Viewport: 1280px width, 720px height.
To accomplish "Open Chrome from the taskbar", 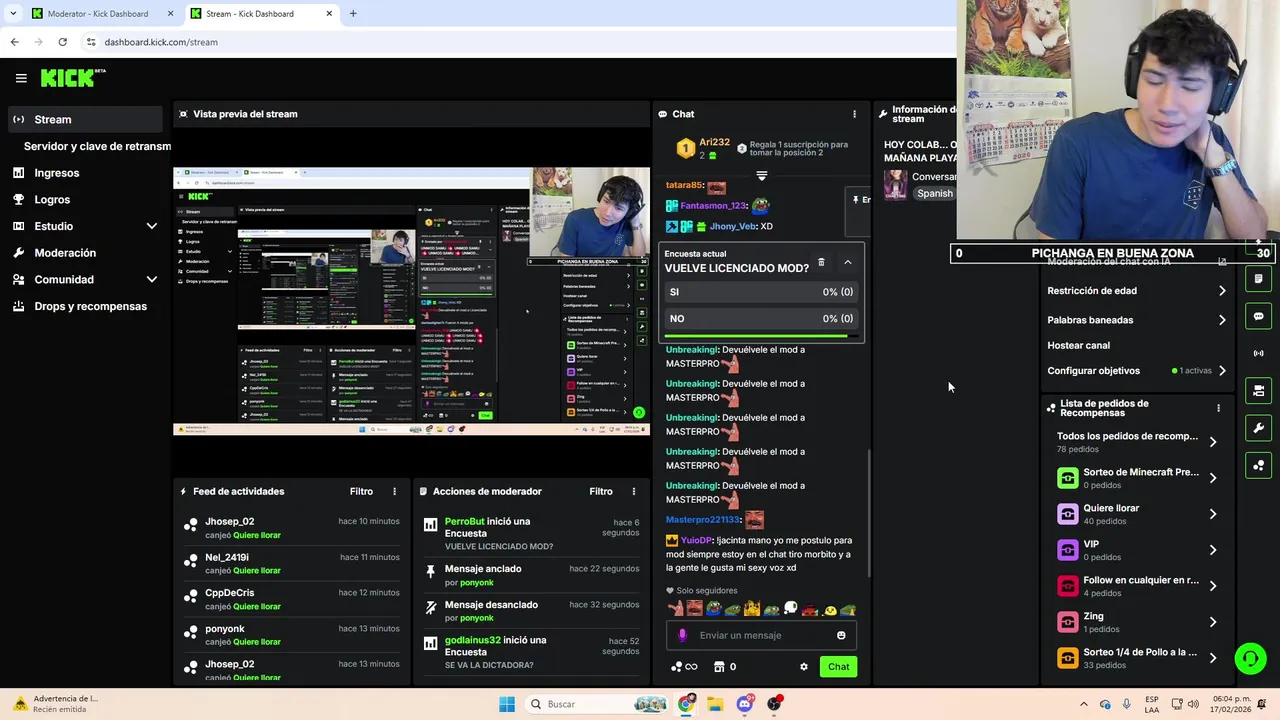I will [686, 704].
